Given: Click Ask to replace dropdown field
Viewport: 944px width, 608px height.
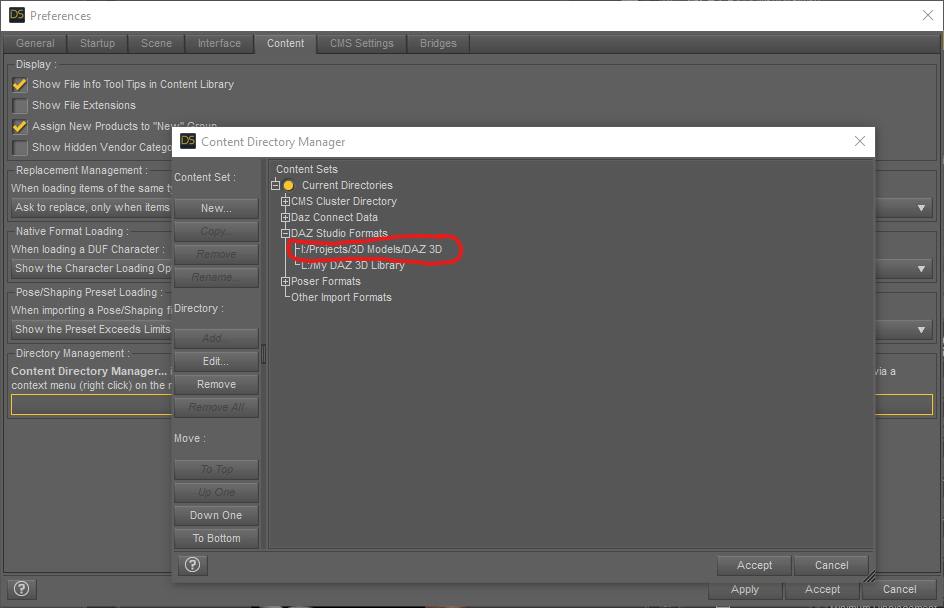Looking at the screenshot, I should point(92,208).
